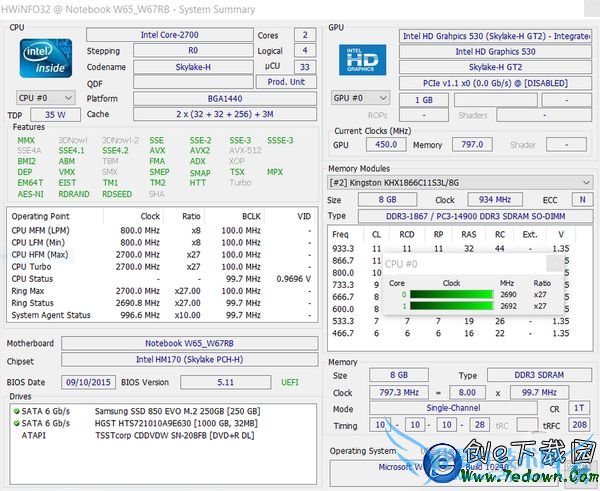Image resolution: width=600 pixels, height=491 pixels.
Task: Click the AVX2 feature label
Action: tap(200, 151)
